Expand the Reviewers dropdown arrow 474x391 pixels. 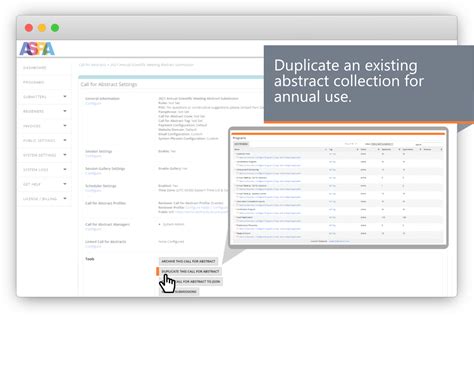pyautogui.click(x=65, y=111)
